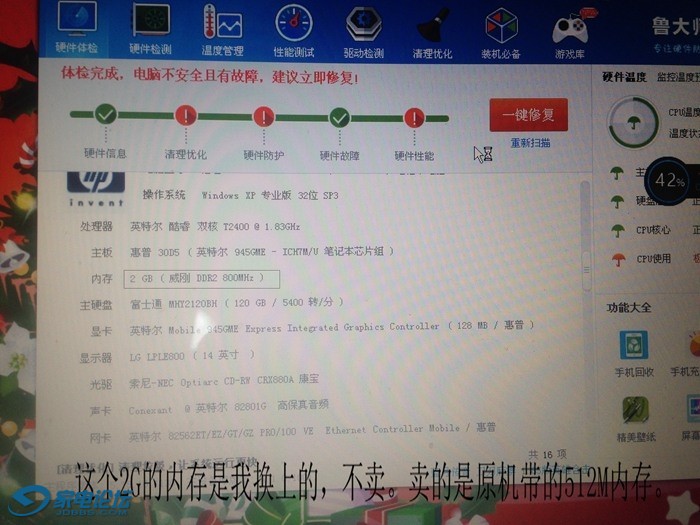
Task: Click the CPU temperature gauge dial
Action: coord(633,122)
